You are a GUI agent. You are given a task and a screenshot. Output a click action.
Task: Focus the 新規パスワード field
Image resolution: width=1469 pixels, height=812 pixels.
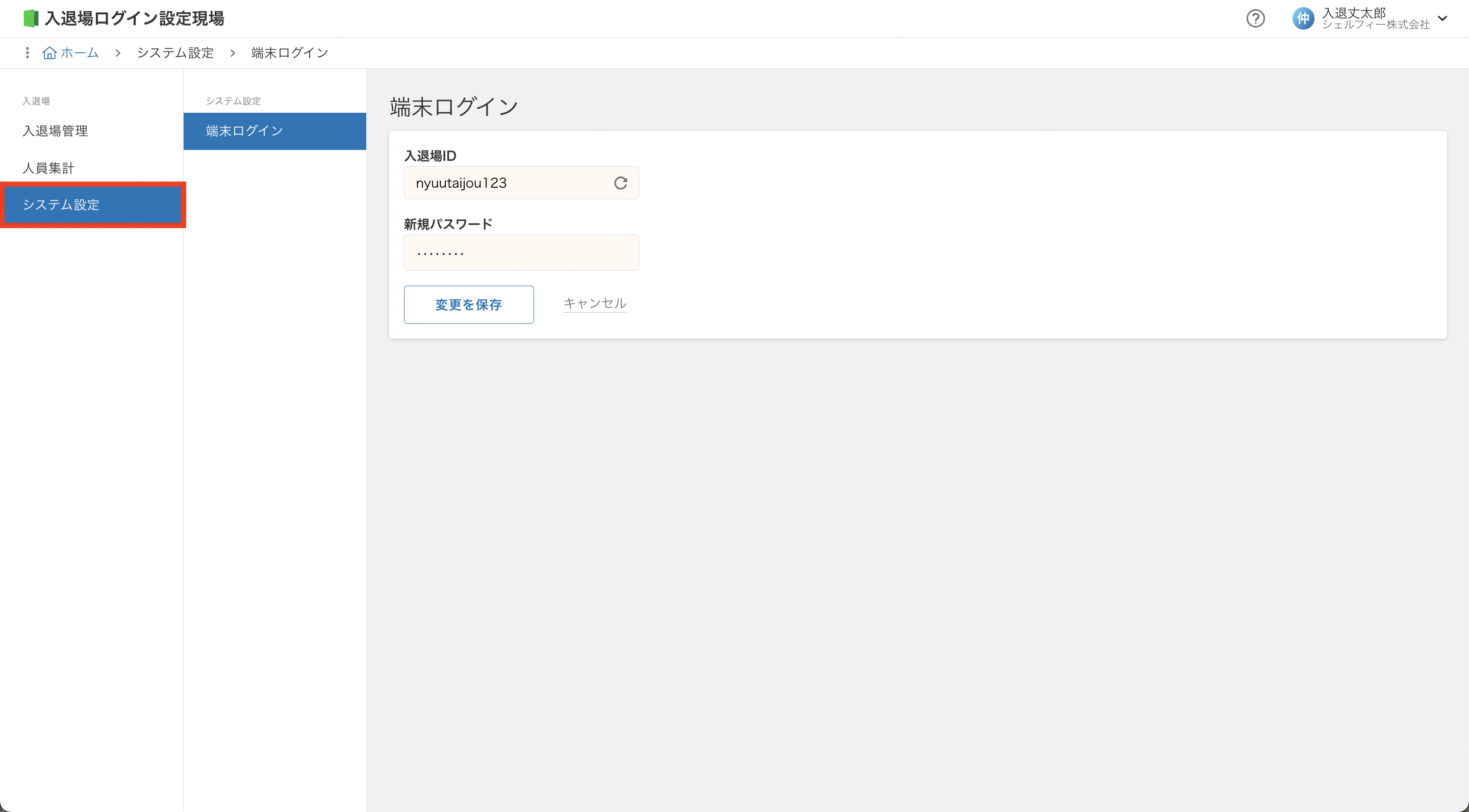click(x=521, y=252)
